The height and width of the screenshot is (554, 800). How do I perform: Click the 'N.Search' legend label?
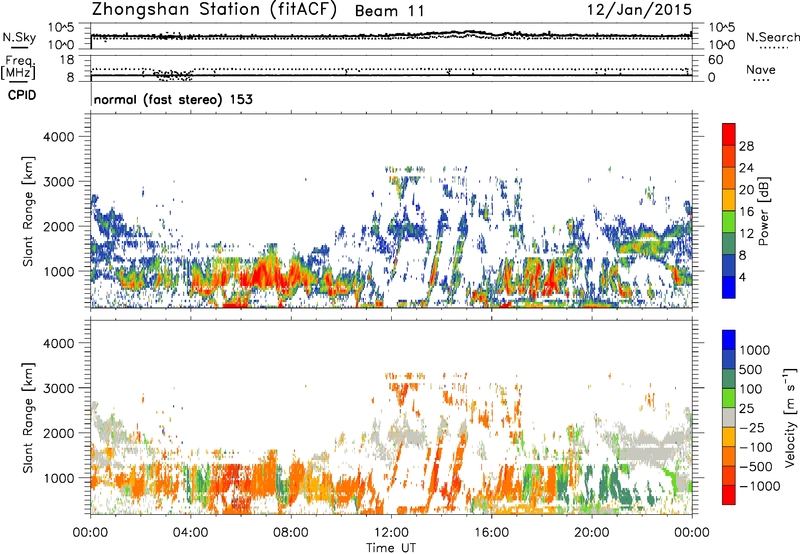click(773, 37)
